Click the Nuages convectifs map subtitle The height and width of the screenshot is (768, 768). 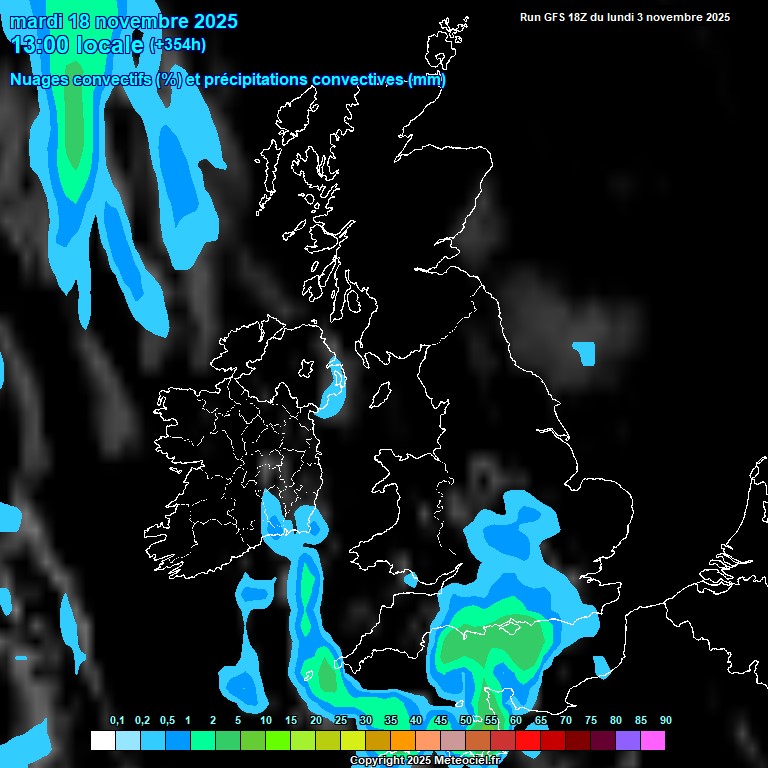[227, 79]
